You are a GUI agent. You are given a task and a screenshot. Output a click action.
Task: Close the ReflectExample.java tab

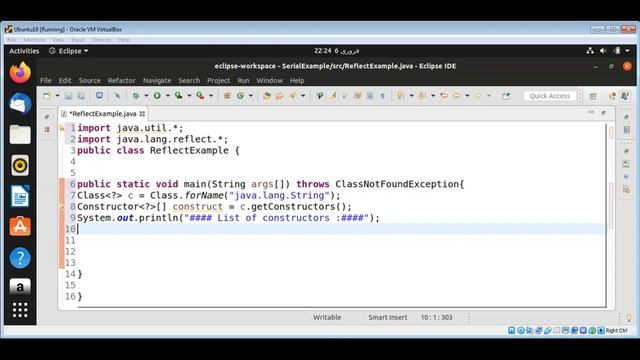[142, 113]
